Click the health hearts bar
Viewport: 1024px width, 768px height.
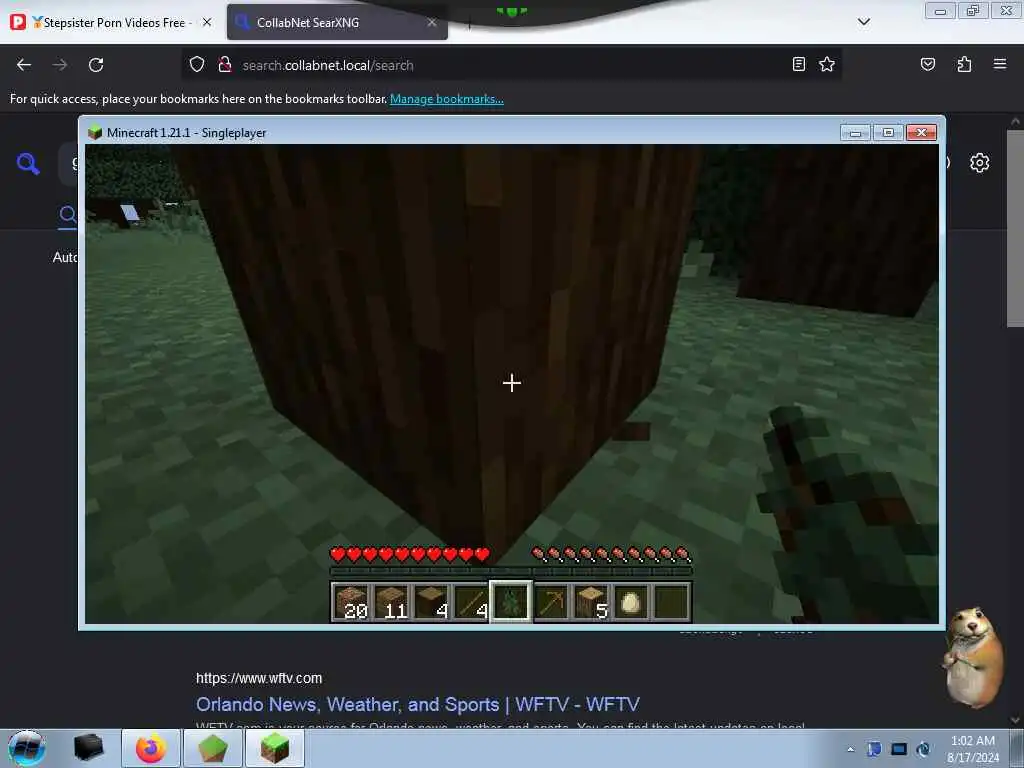pos(410,554)
